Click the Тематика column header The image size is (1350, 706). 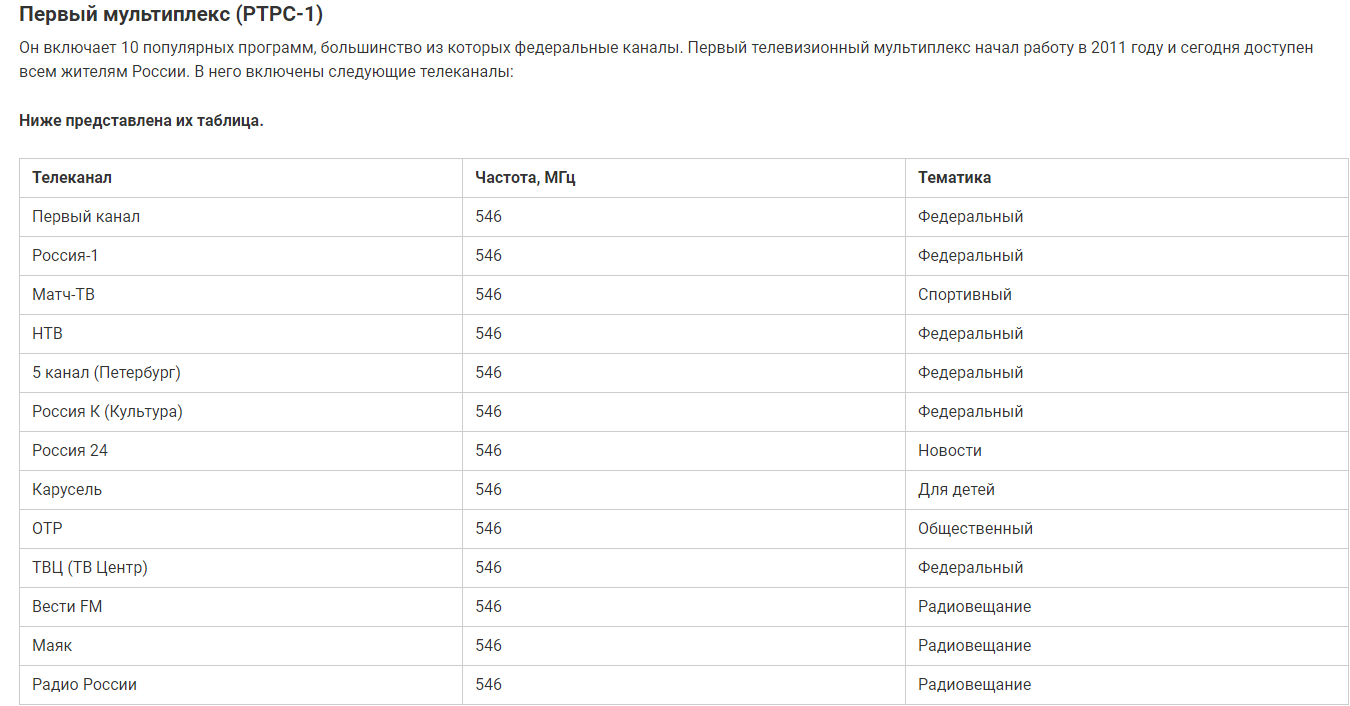click(1127, 178)
